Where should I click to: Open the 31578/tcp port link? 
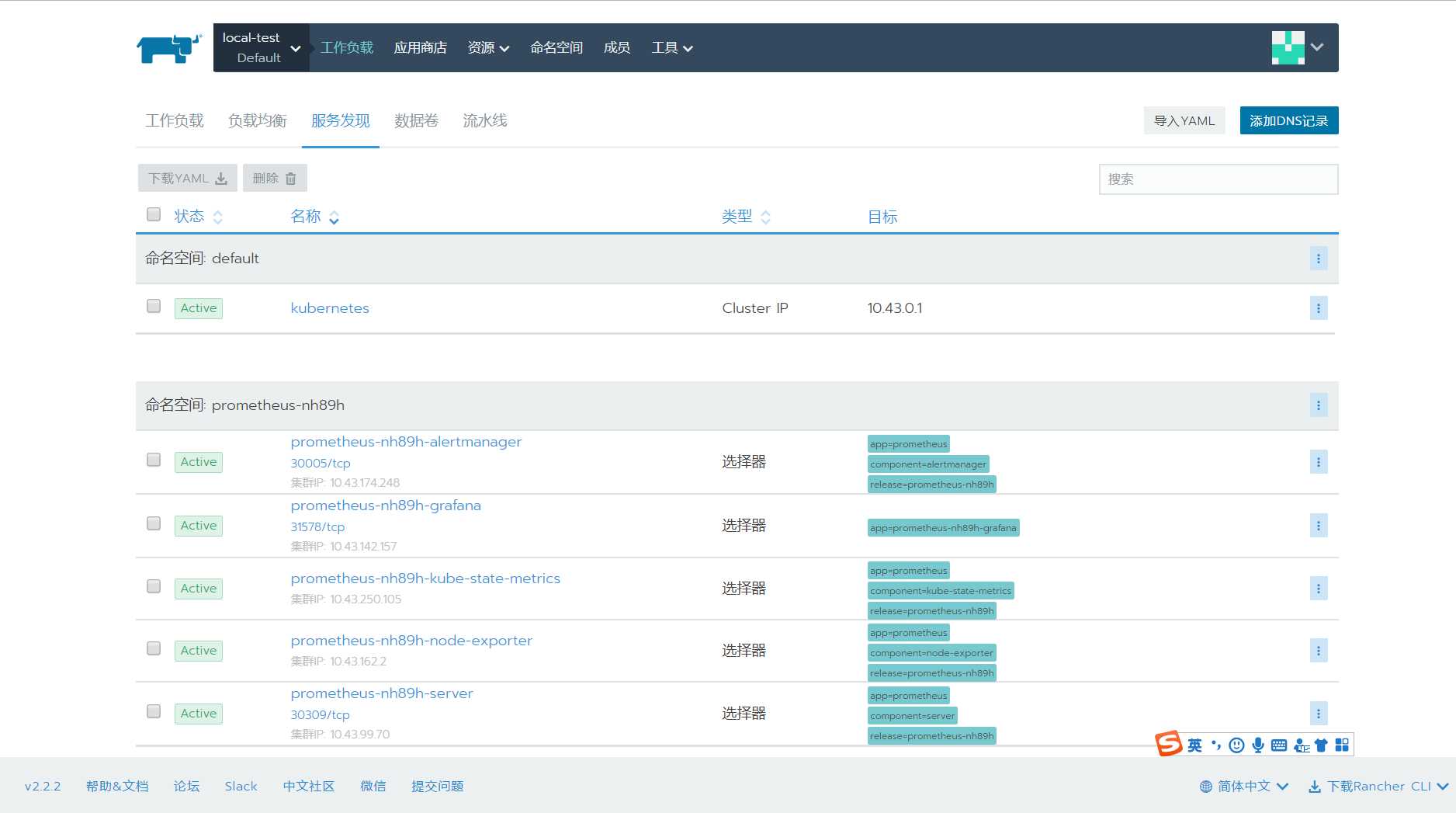[x=317, y=526]
